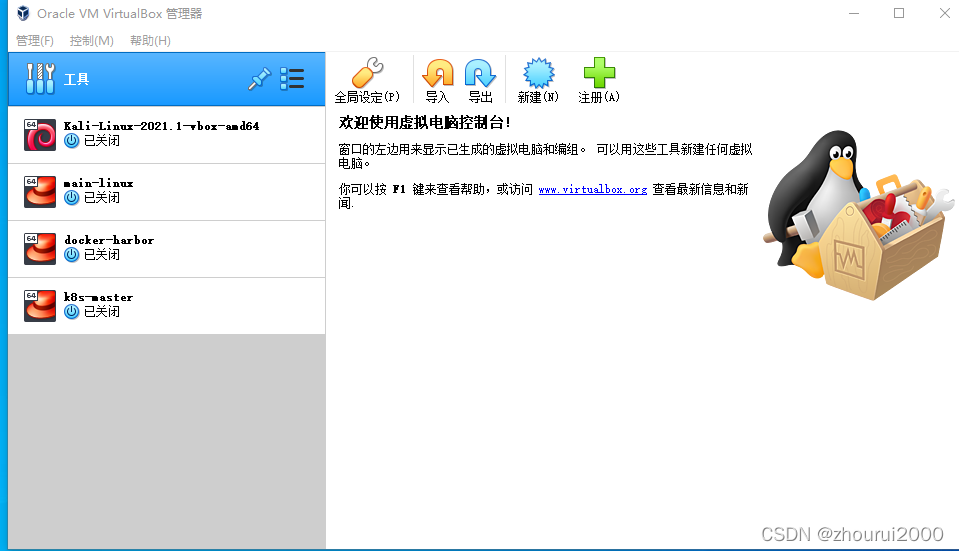Viewport: 959px width, 551px height.
Task: Close the VirtualBox manager window
Action: [944, 13]
